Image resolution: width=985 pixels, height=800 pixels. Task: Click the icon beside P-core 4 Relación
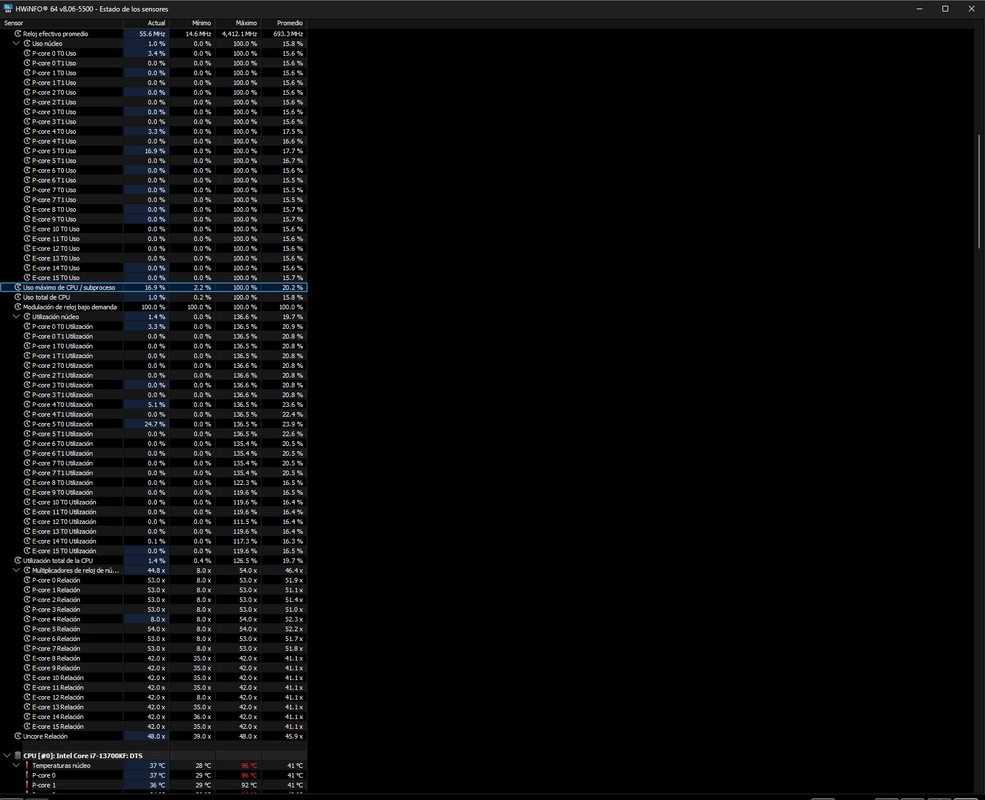click(27, 619)
